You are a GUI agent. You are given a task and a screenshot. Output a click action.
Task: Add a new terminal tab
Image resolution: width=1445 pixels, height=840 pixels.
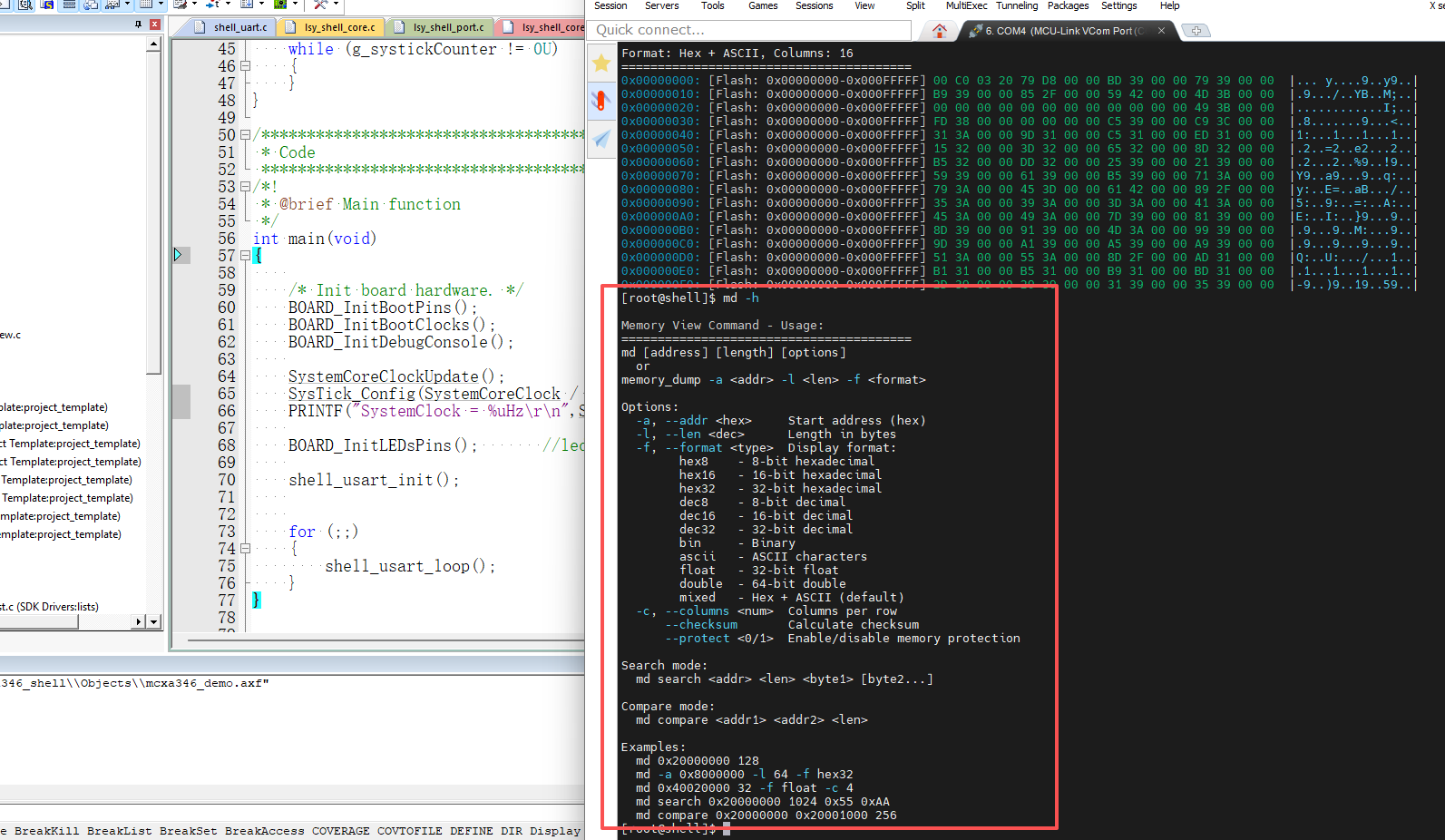coord(1196,31)
